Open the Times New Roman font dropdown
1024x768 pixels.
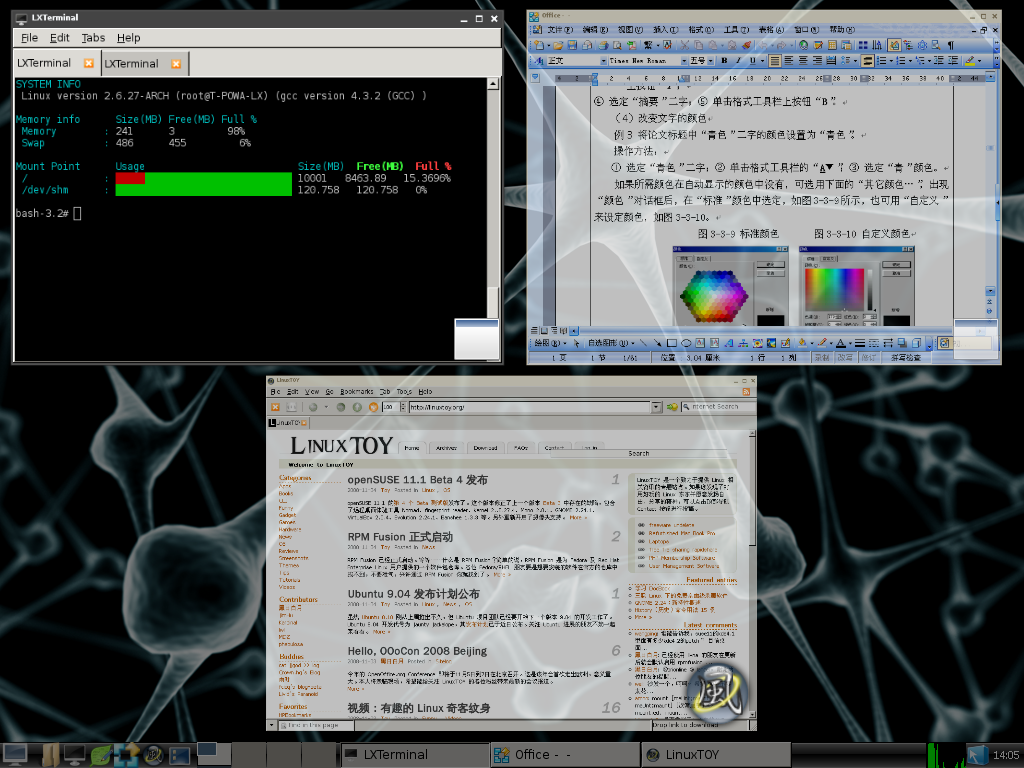[684, 61]
